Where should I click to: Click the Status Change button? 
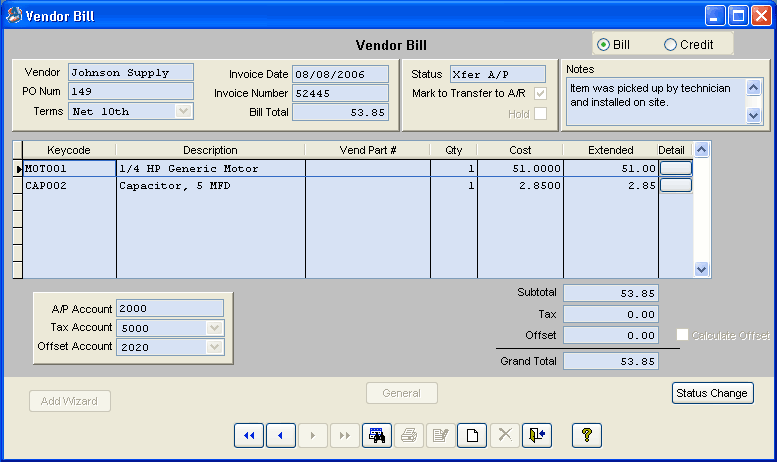coord(712,393)
